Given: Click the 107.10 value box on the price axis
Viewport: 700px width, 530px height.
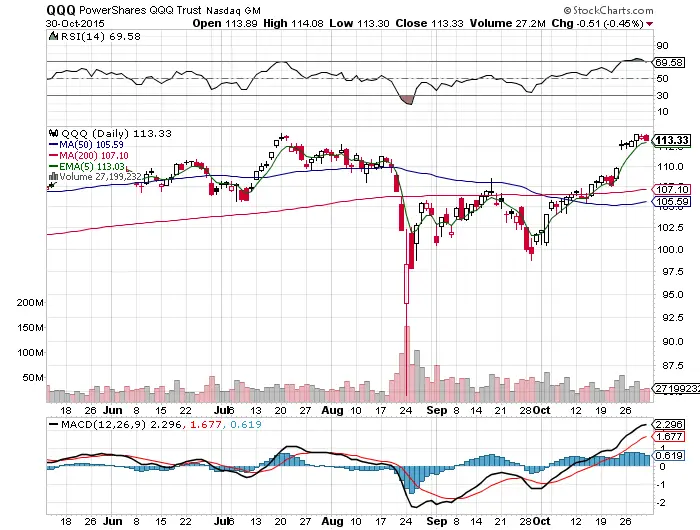Looking at the screenshot, I should [672, 189].
